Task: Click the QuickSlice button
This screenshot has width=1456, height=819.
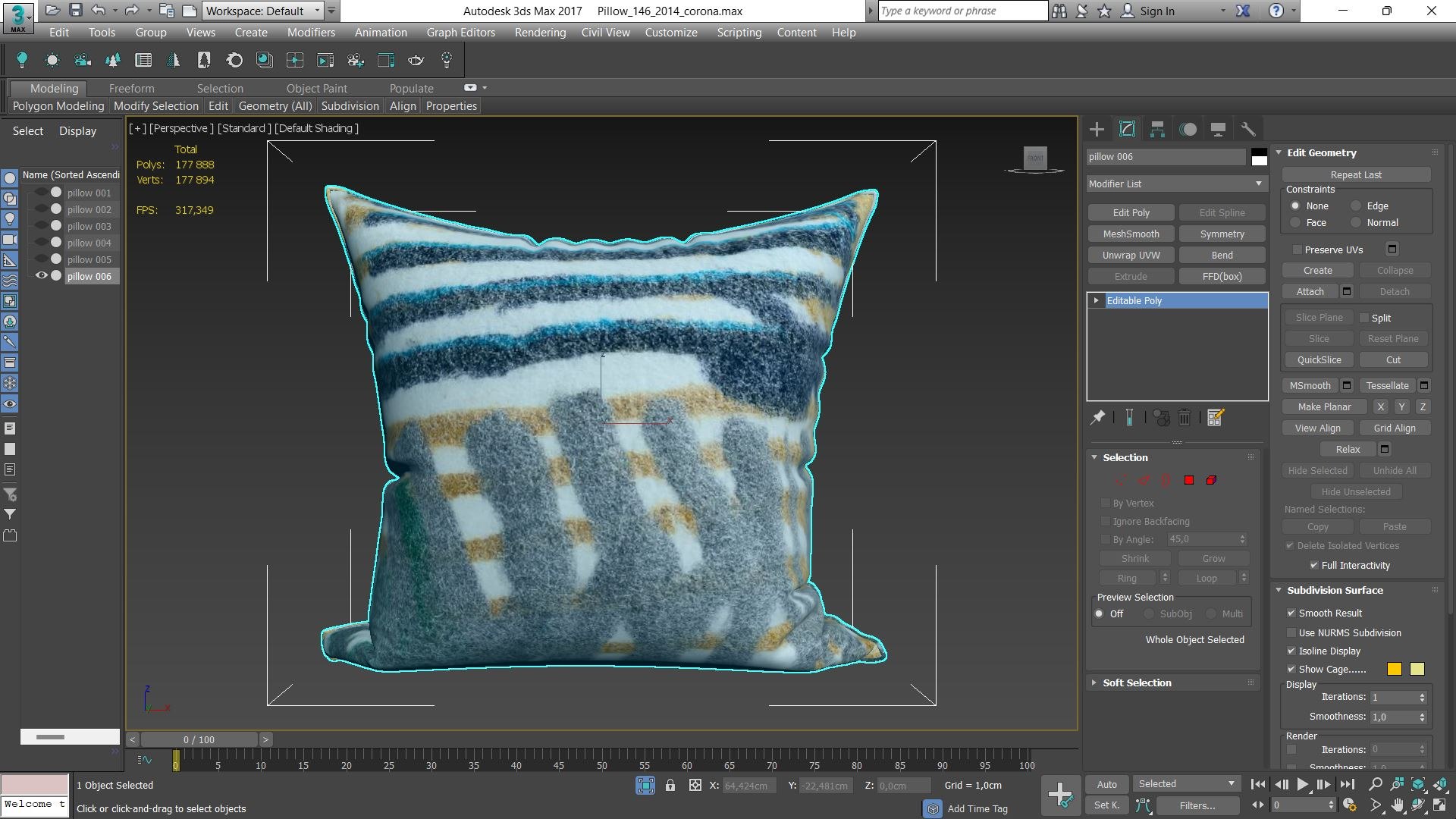Action: pos(1319,360)
